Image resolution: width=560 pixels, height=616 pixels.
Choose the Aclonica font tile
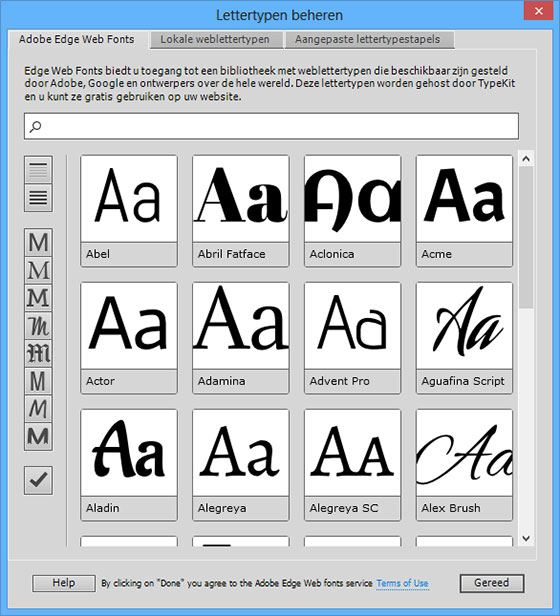point(353,211)
